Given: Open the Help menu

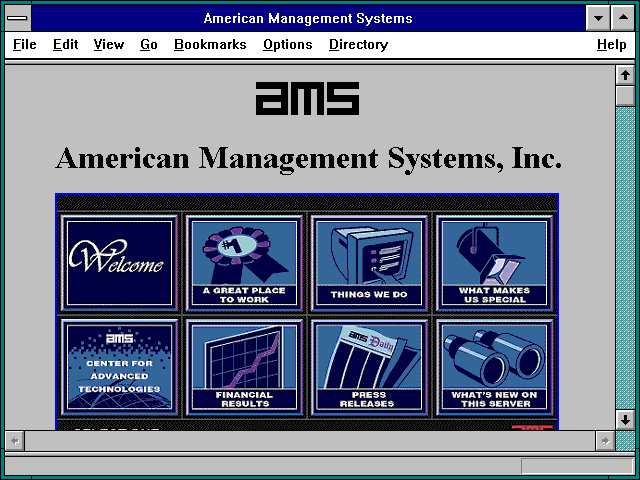Looking at the screenshot, I should click(x=611, y=44).
